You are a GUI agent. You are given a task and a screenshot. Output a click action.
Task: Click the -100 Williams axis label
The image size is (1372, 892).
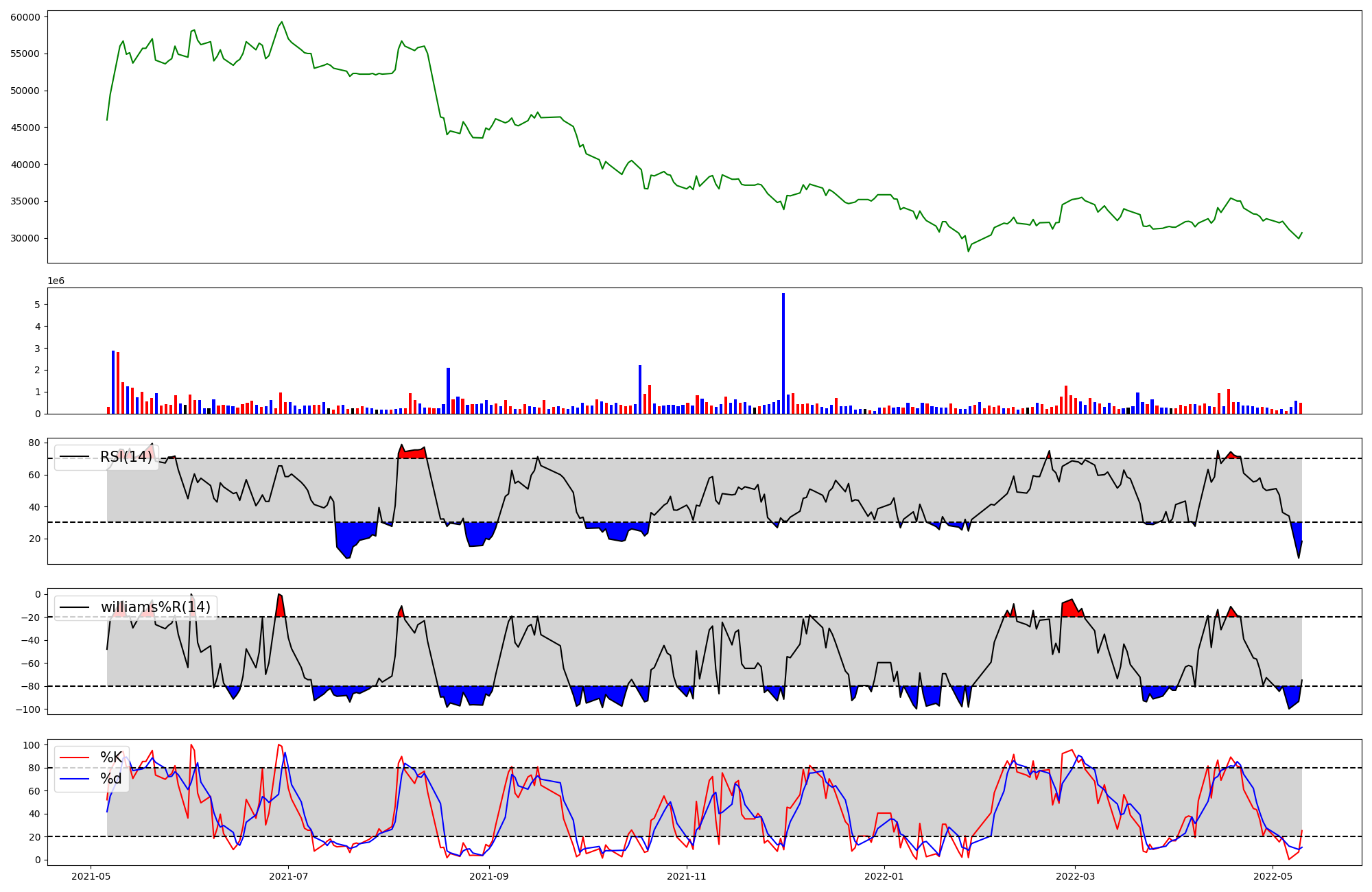tap(28, 709)
